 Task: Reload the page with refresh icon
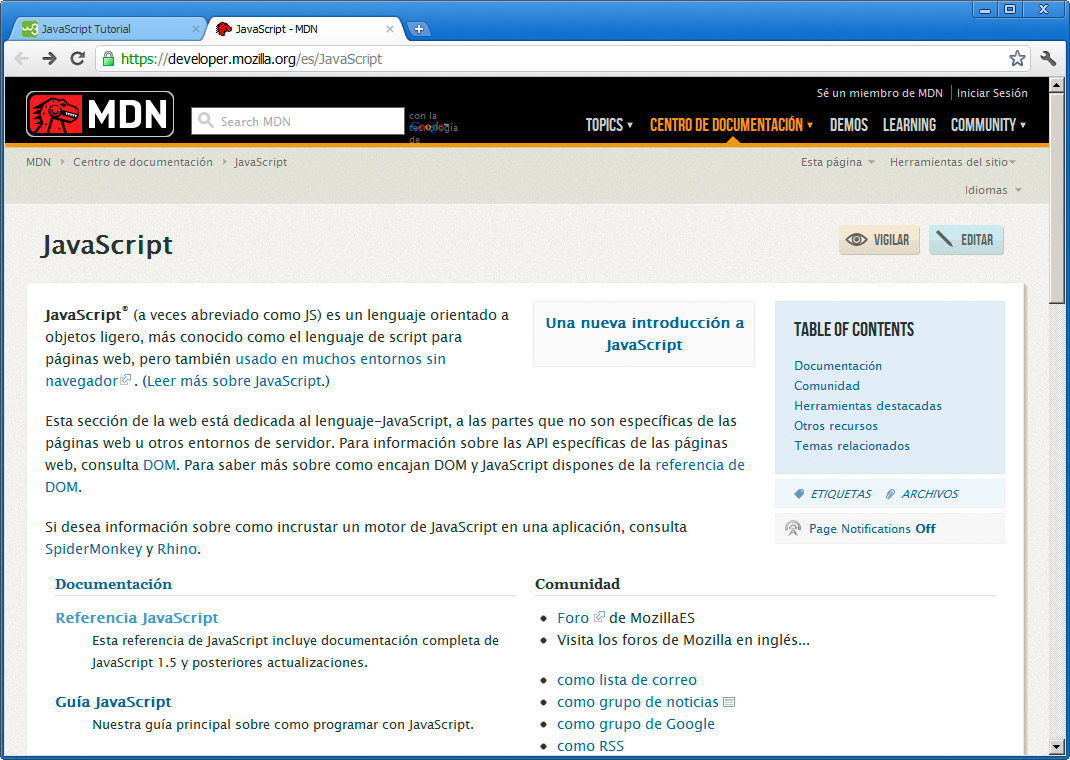tap(78, 59)
